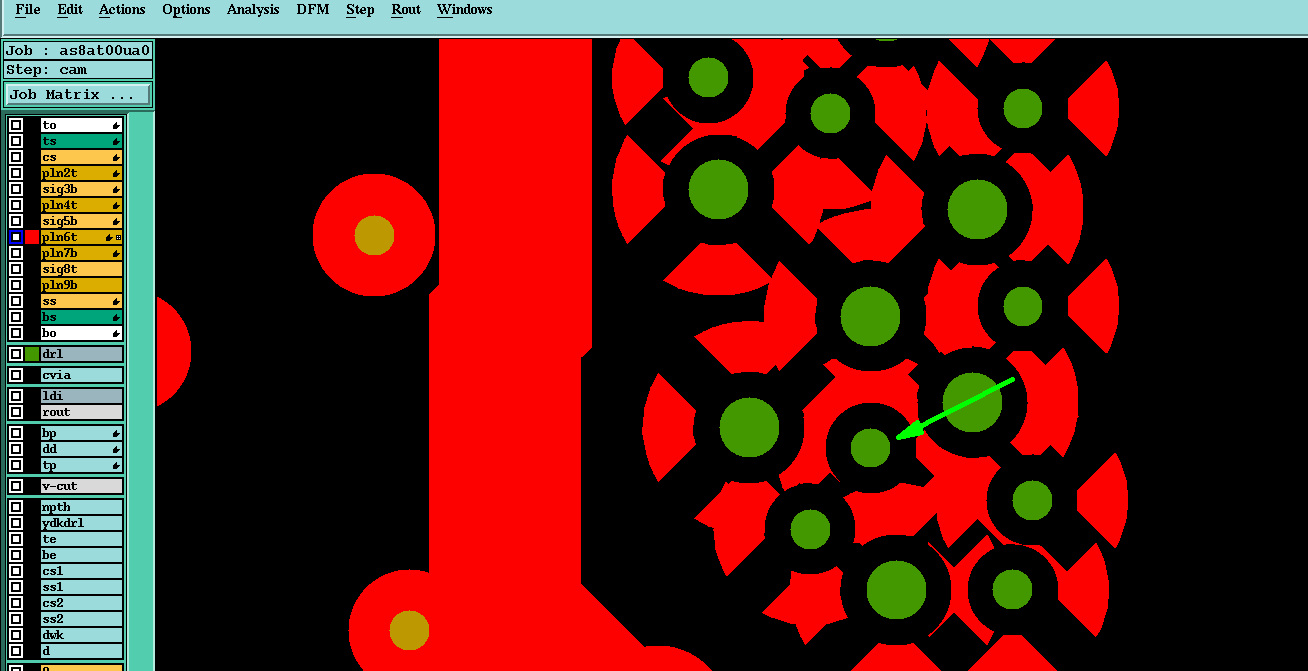Click the hand icon on the bs layer
Screen dimensions: 1308x671
[116, 317]
